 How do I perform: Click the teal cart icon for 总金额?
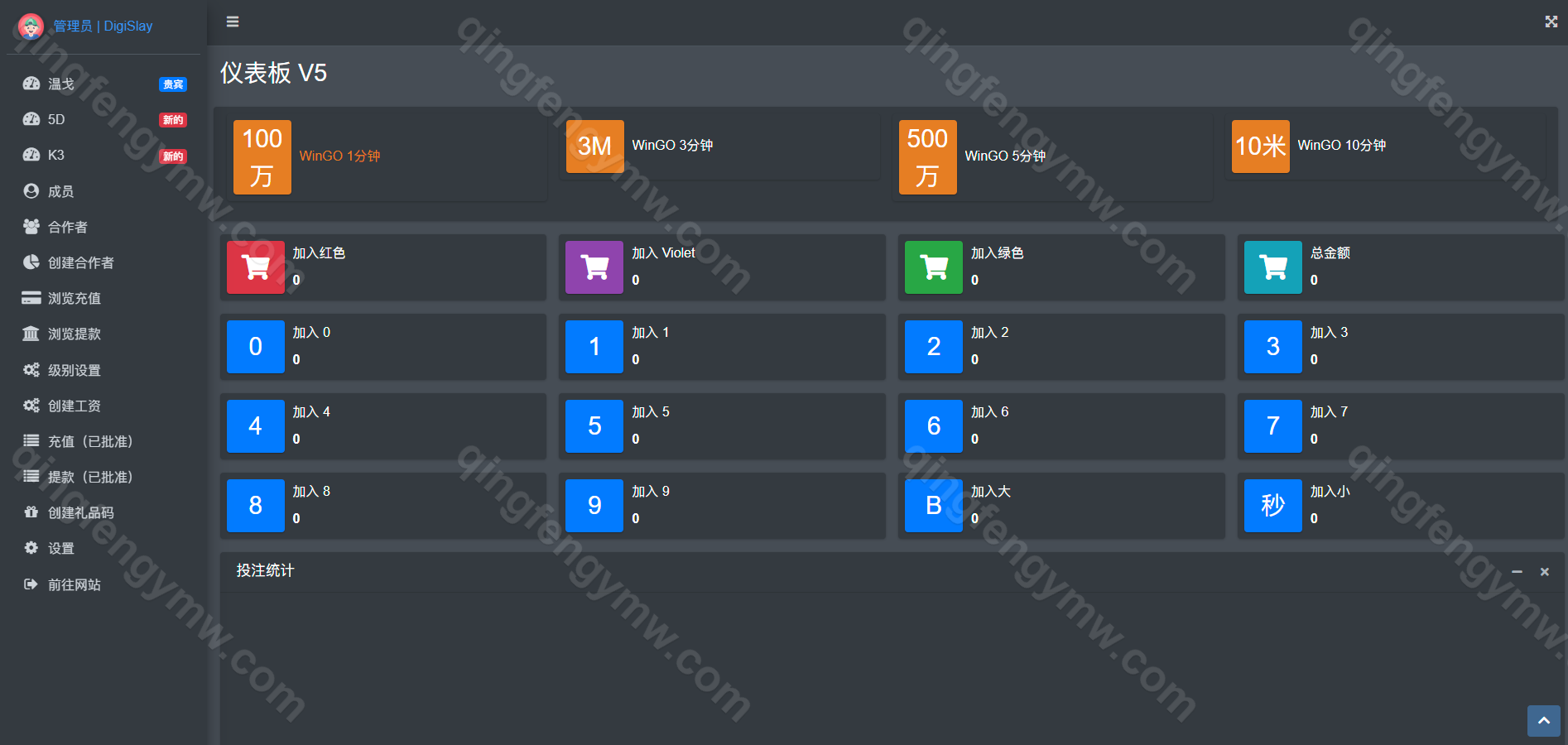1273,267
